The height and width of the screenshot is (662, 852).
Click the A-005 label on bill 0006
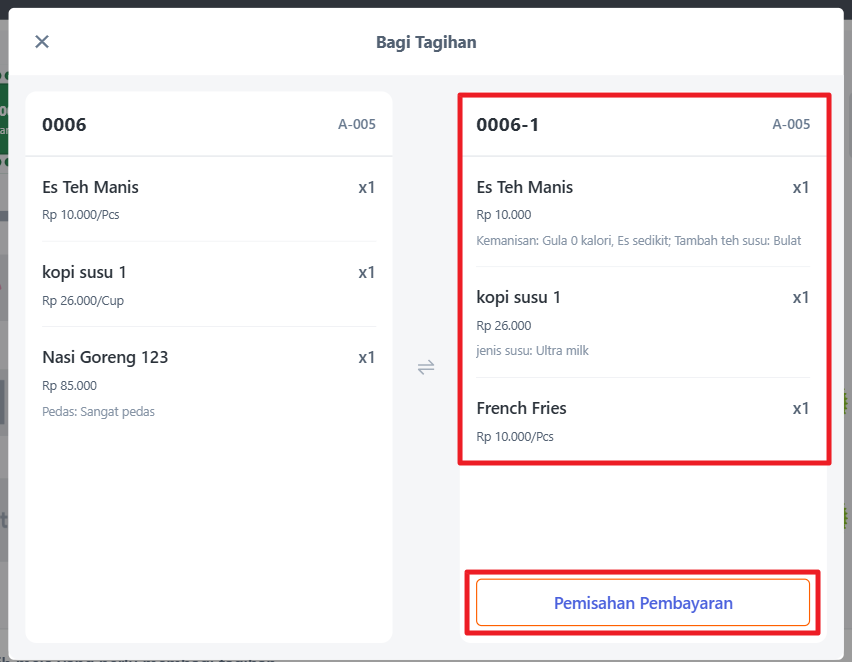356,125
